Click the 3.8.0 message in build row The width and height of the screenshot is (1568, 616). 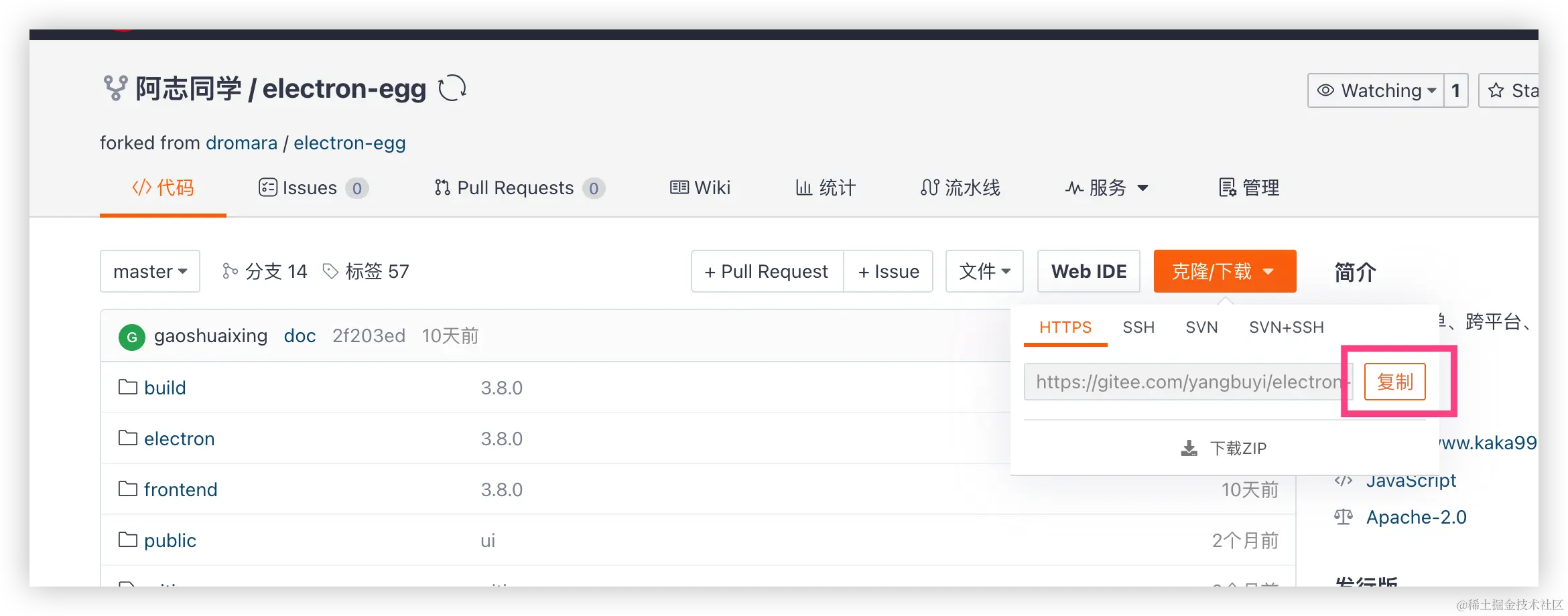[x=502, y=388]
